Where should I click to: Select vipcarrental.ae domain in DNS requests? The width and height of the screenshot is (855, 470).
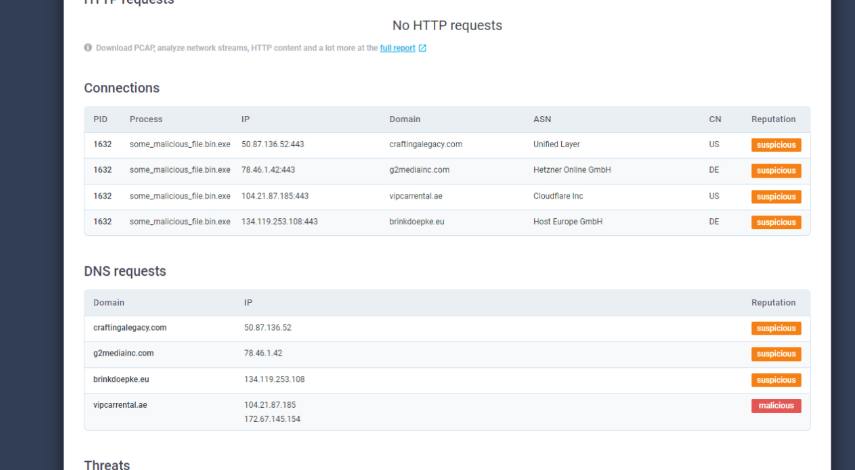click(121, 405)
